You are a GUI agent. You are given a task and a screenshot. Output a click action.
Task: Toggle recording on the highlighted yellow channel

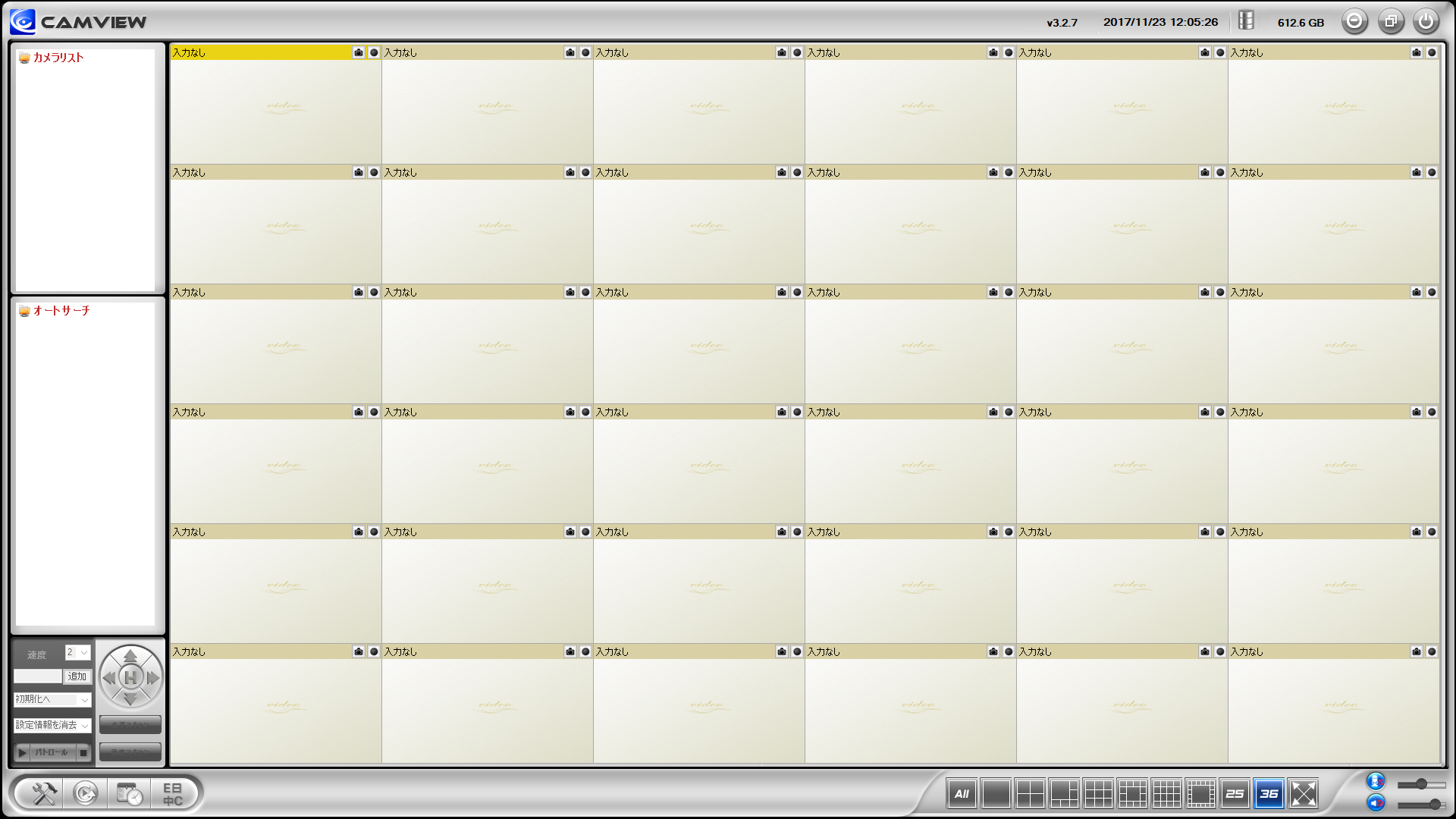point(374,52)
